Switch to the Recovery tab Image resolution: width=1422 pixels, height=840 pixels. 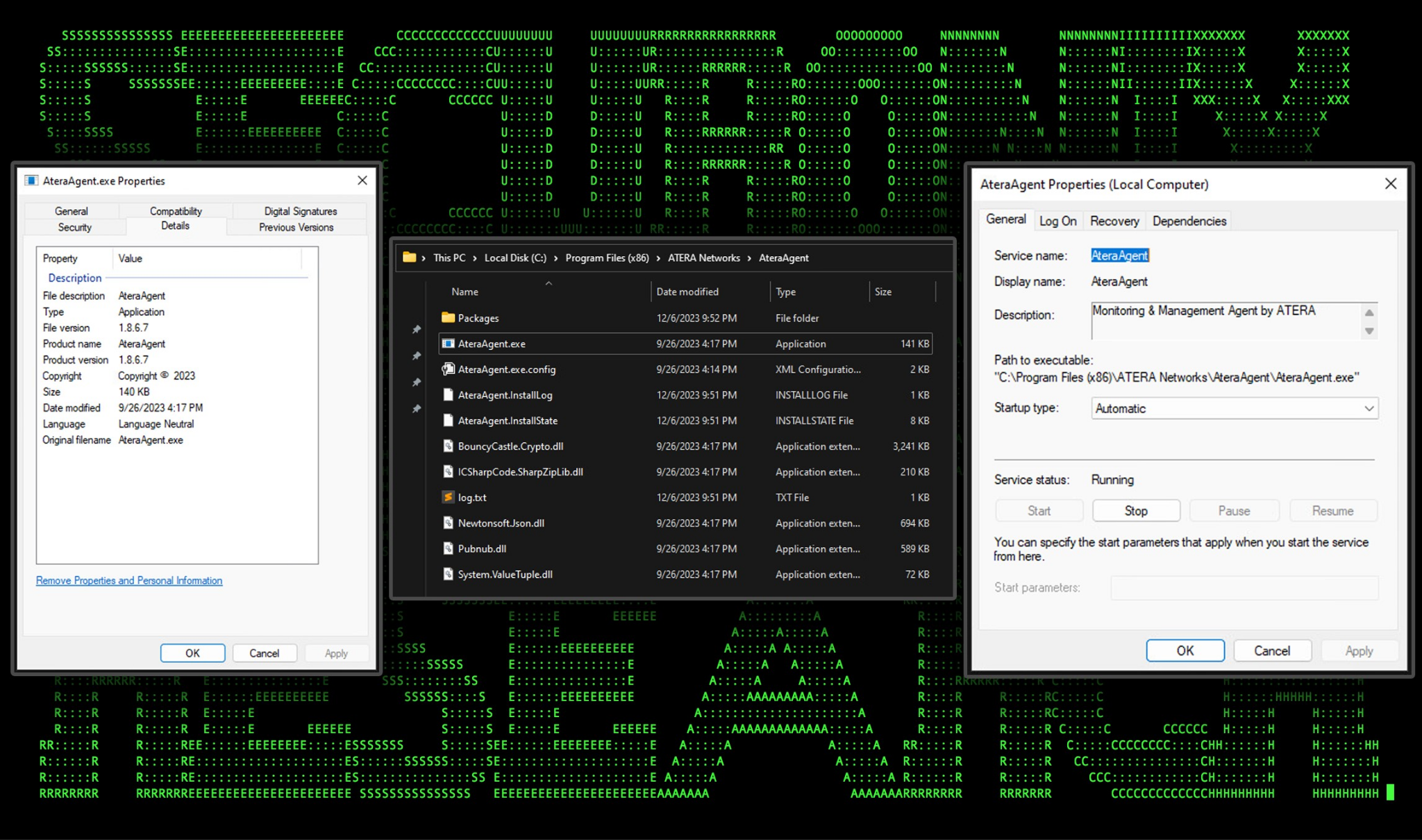tap(1114, 221)
